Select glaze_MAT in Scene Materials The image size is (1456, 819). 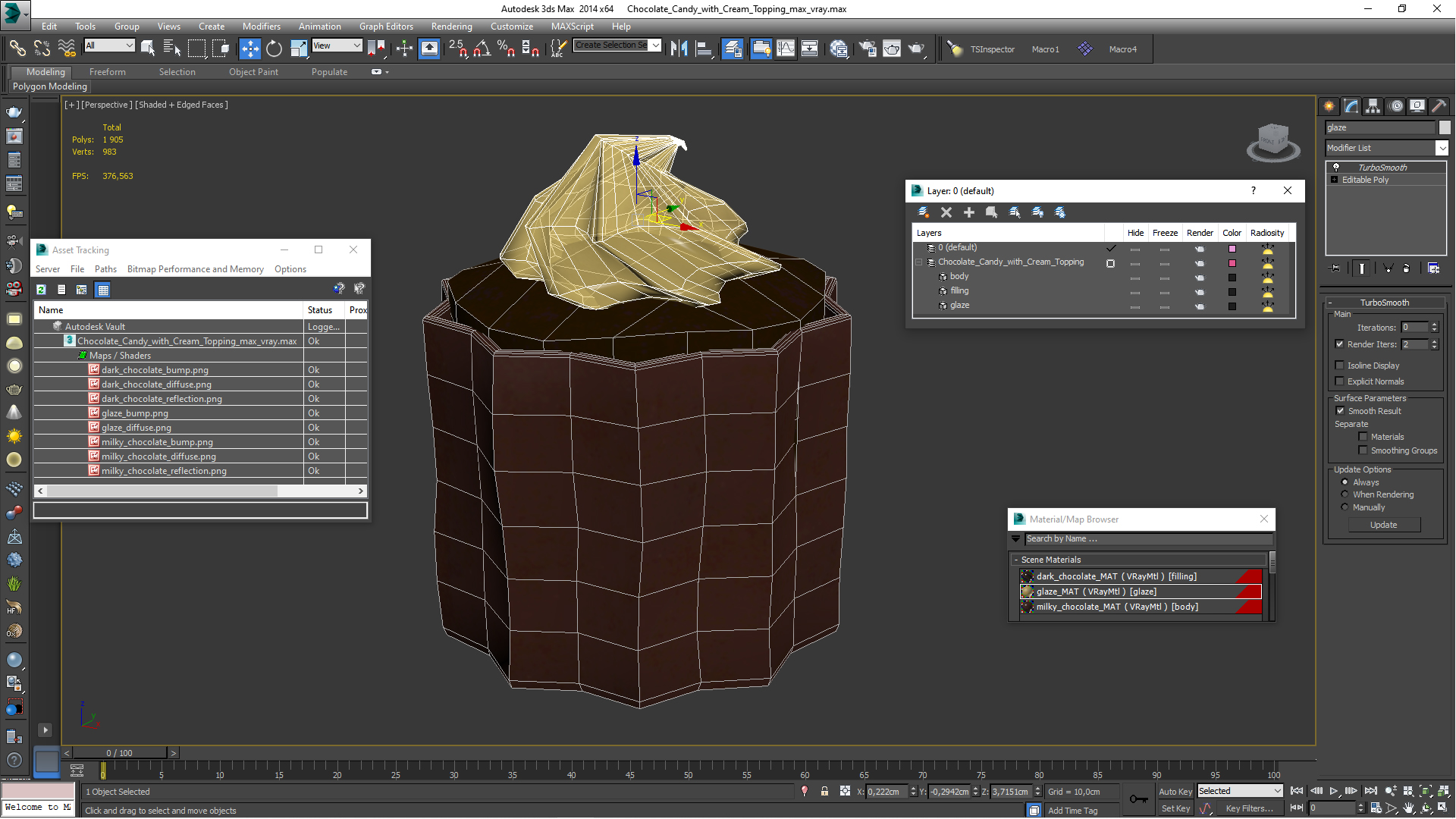tap(1141, 591)
